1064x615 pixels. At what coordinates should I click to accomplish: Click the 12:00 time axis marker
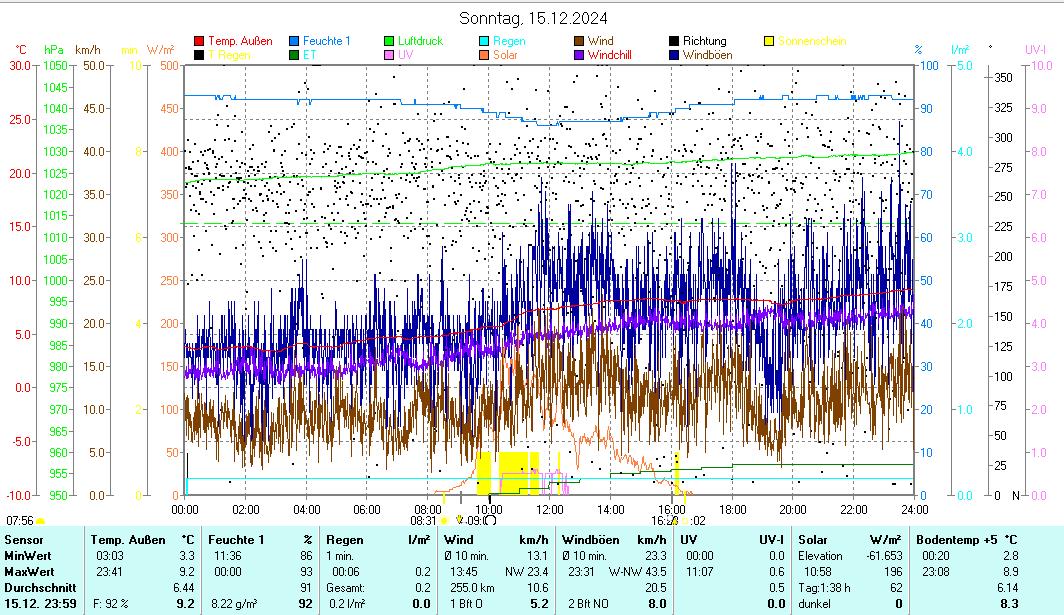click(550, 509)
